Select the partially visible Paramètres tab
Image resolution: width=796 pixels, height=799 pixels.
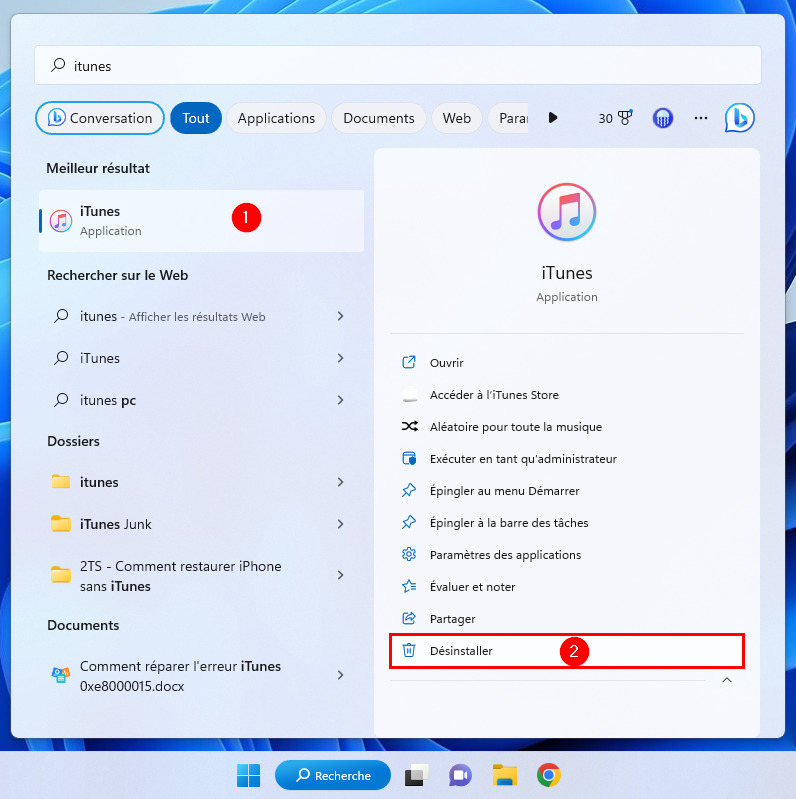click(x=509, y=118)
